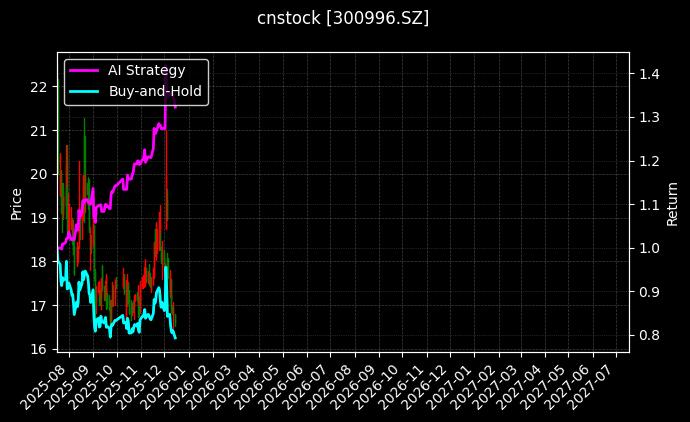Click the 1.4 return tick label
The width and height of the screenshot is (690, 422).
click(650, 74)
